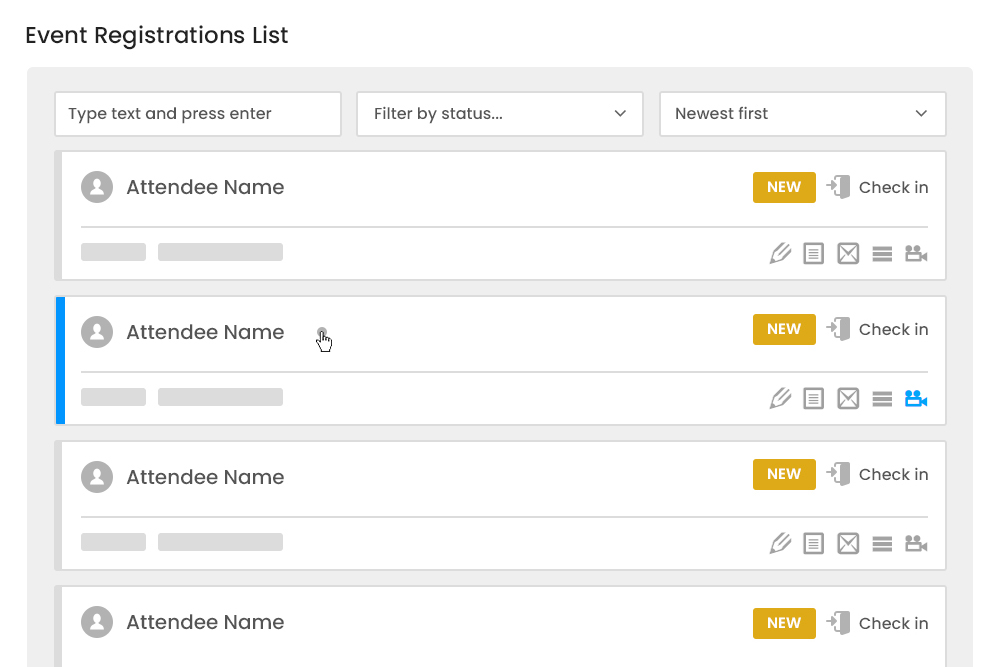Click the "Check in" button on first registration
The image size is (1000, 667).
tap(894, 187)
